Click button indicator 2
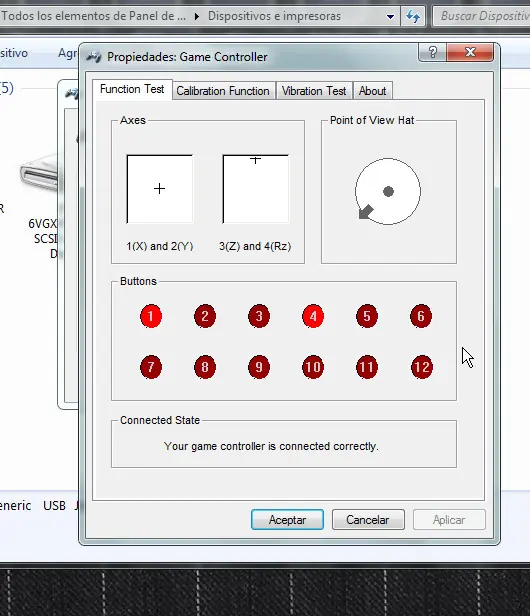Image resolution: width=530 pixels, height=616 pixels. tap(205, 316)
